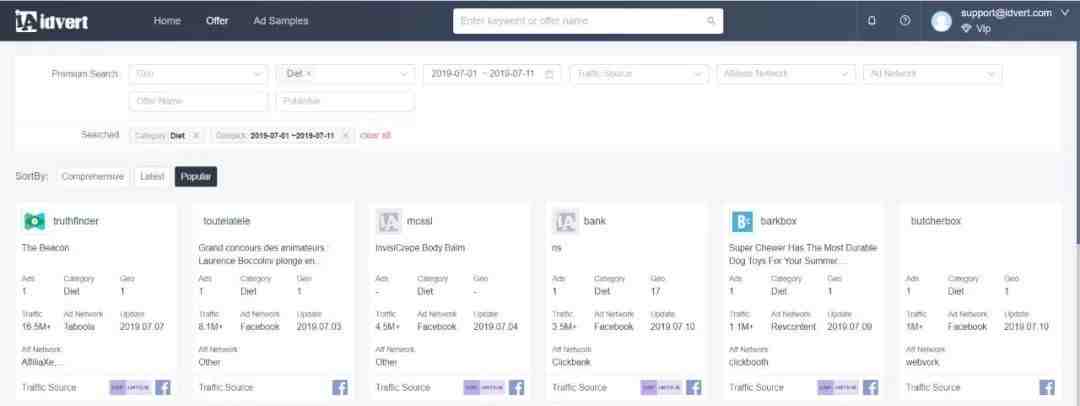
Task: Open the toutelatele offer title
Action: (x=227, y=221)
